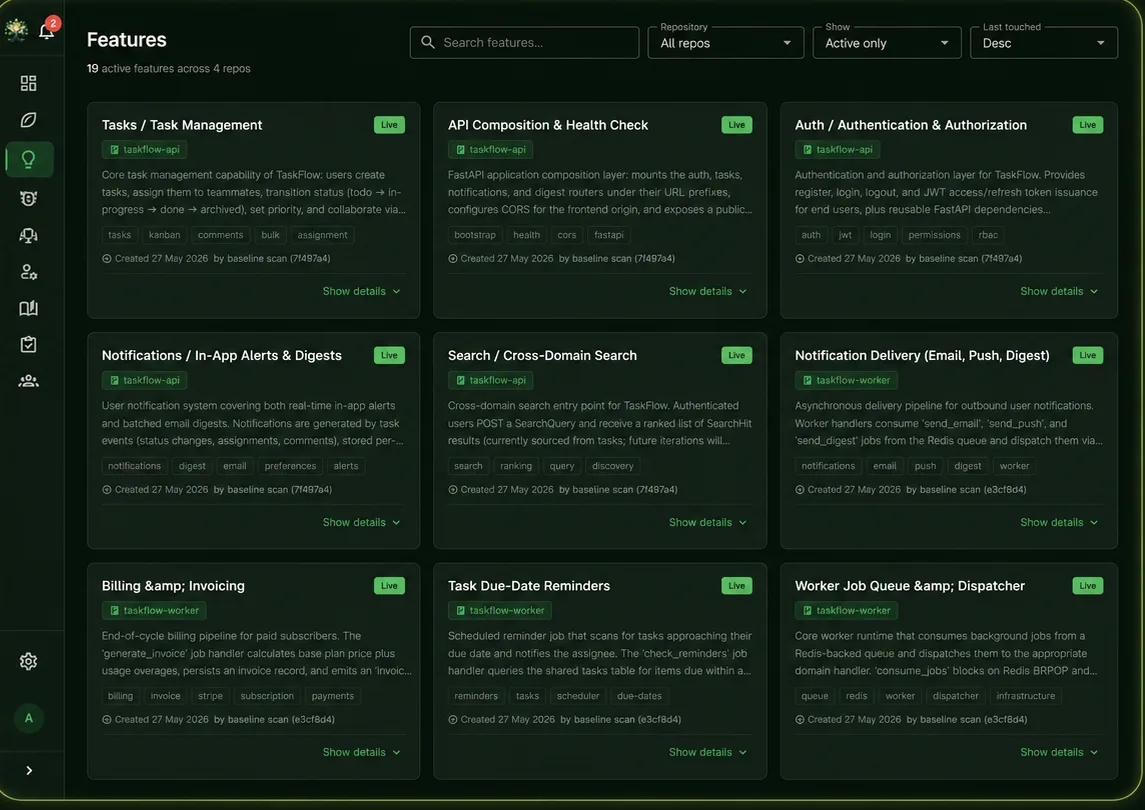Click the stripe tag

tap(210, 696)
